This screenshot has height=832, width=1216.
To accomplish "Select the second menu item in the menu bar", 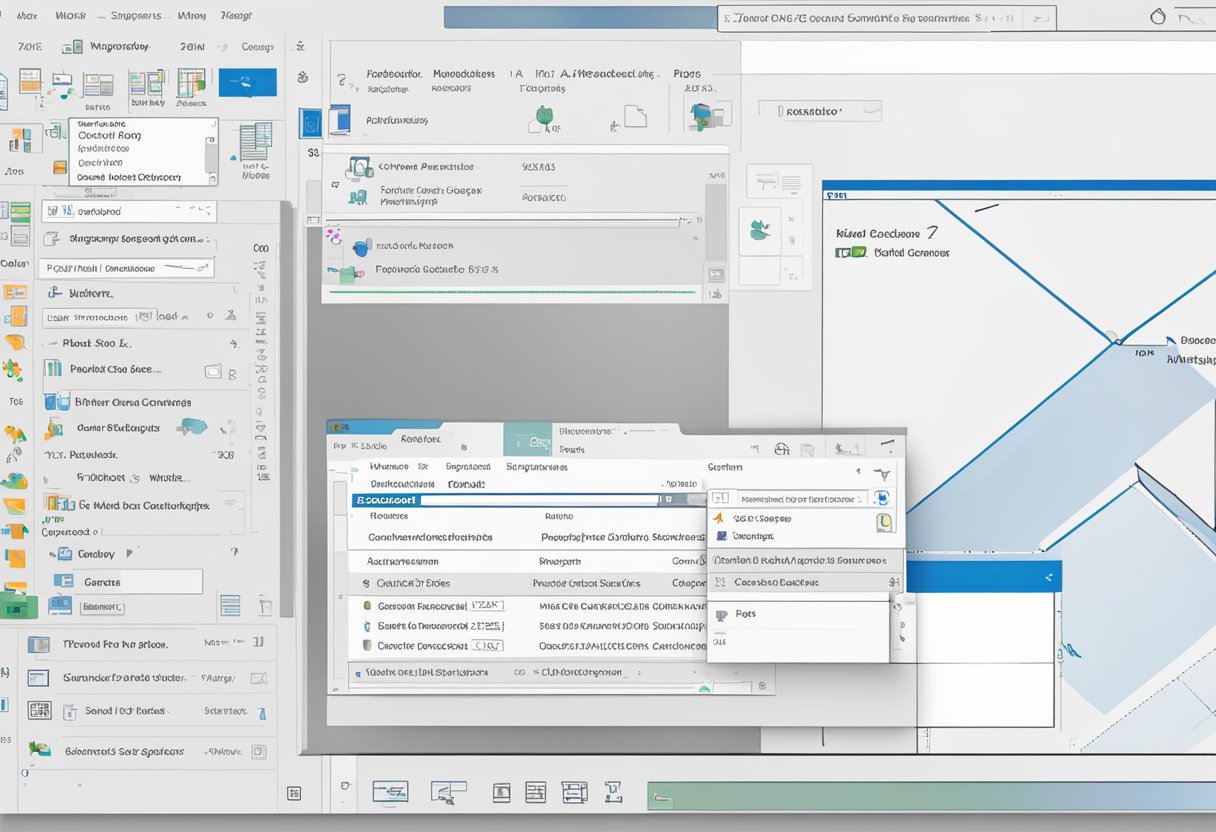I will point(70,14).
